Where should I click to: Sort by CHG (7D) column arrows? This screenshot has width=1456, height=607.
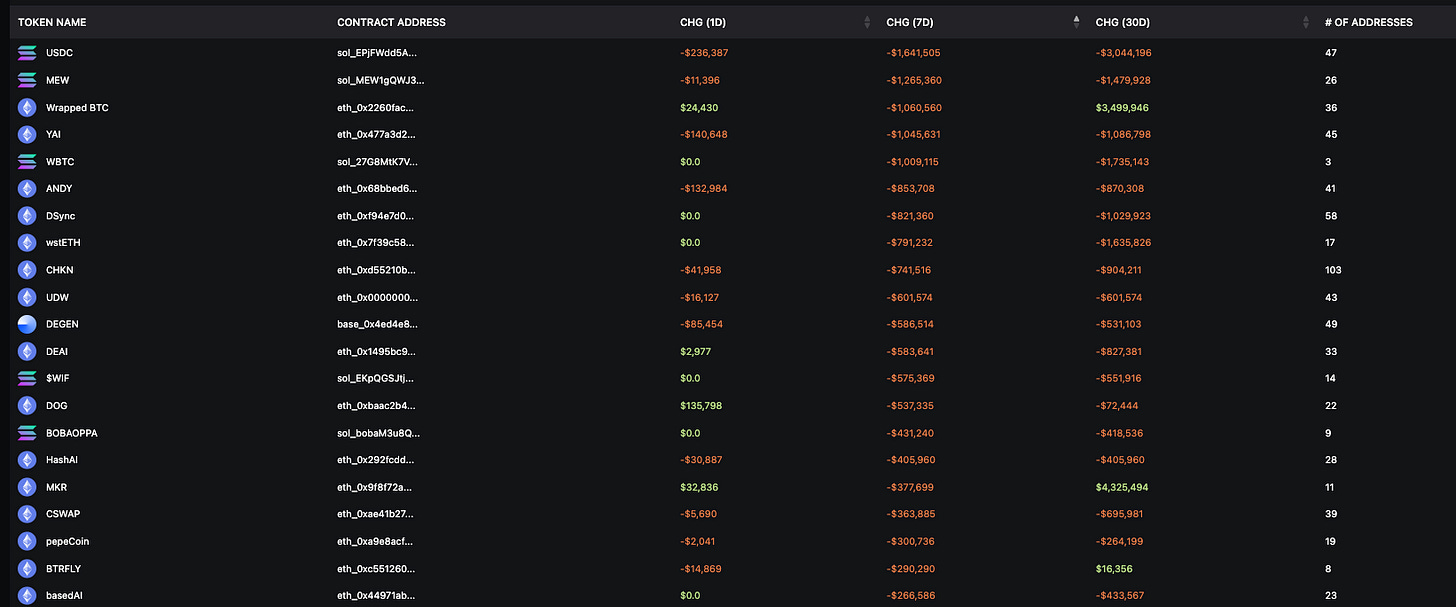click(1076, 22)
